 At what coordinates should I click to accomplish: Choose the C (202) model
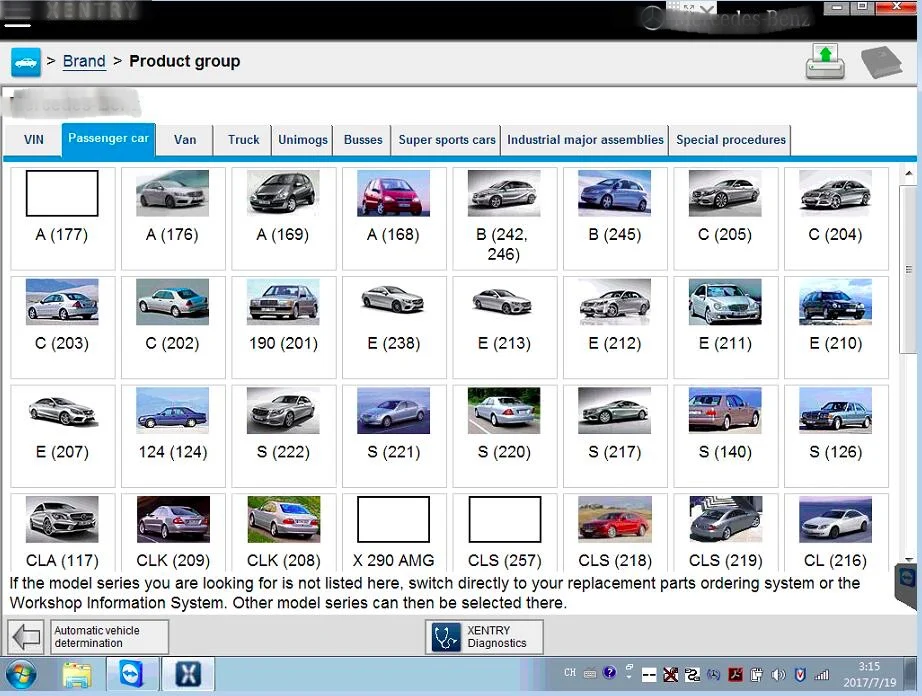point(173,327)
